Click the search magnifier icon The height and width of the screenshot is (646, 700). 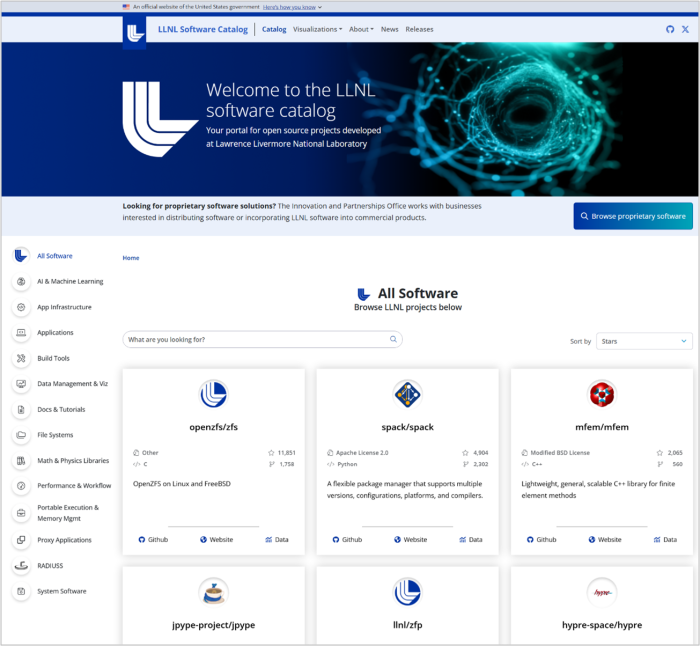[x=393, y=340]
